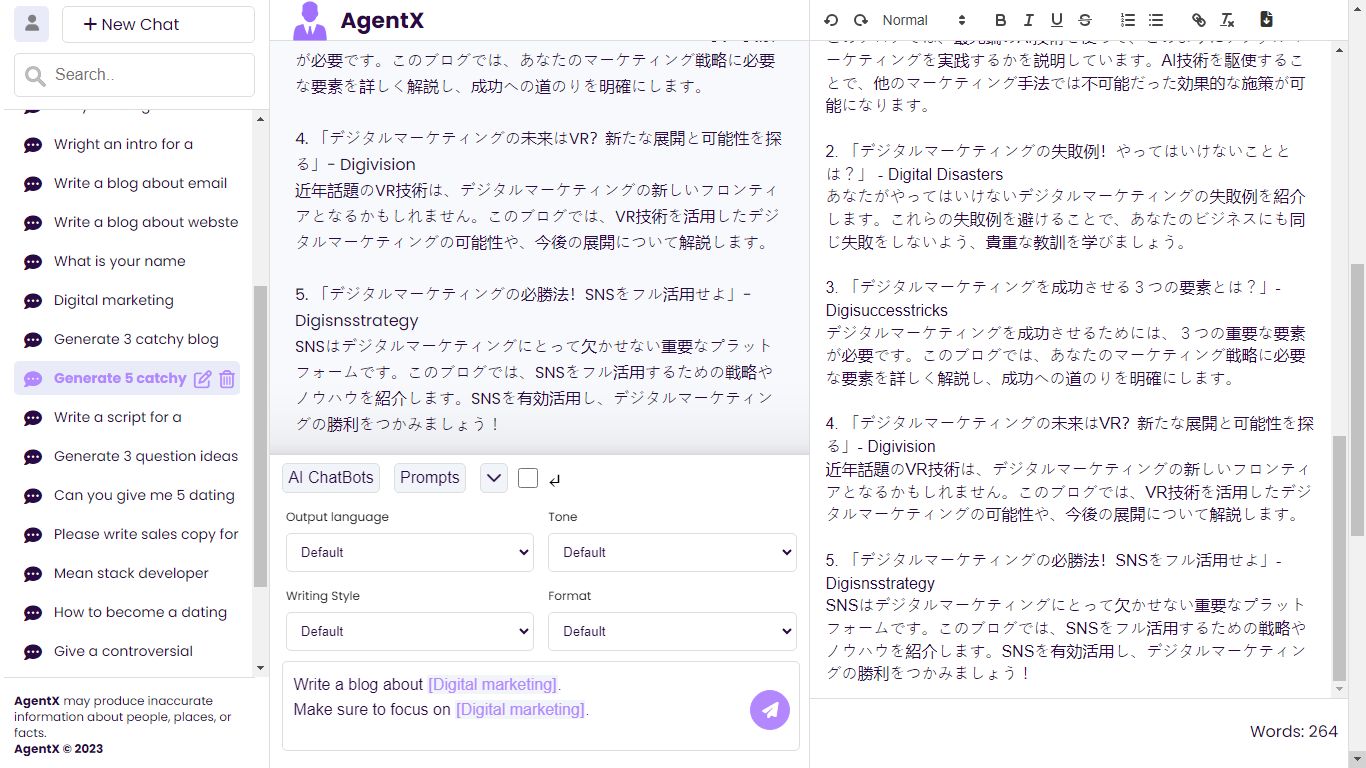
Task: Send the prompt with the paper plane button
Action: tap(770, 710)
